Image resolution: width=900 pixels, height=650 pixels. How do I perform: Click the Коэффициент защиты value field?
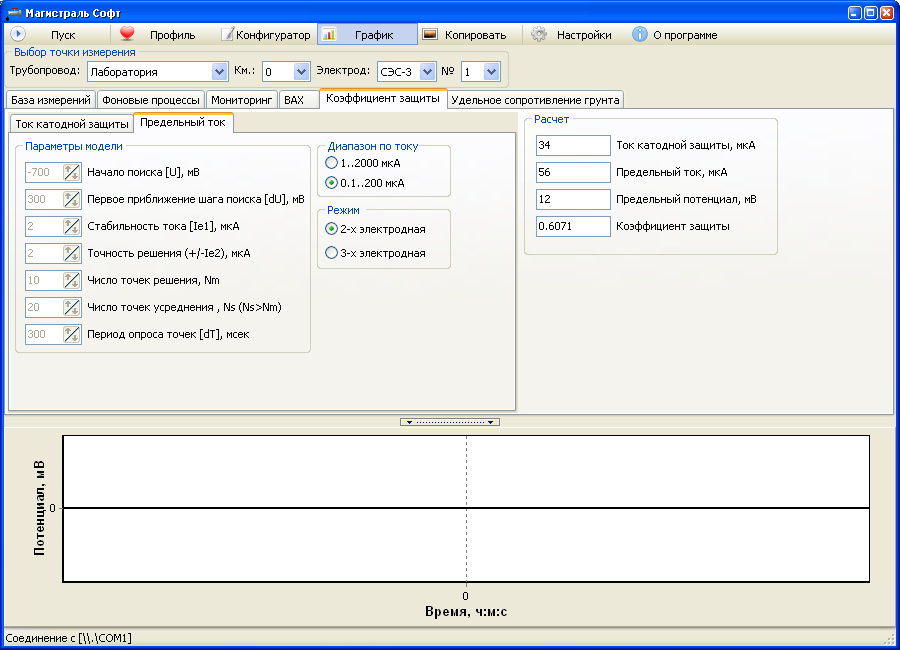[572, 227]
